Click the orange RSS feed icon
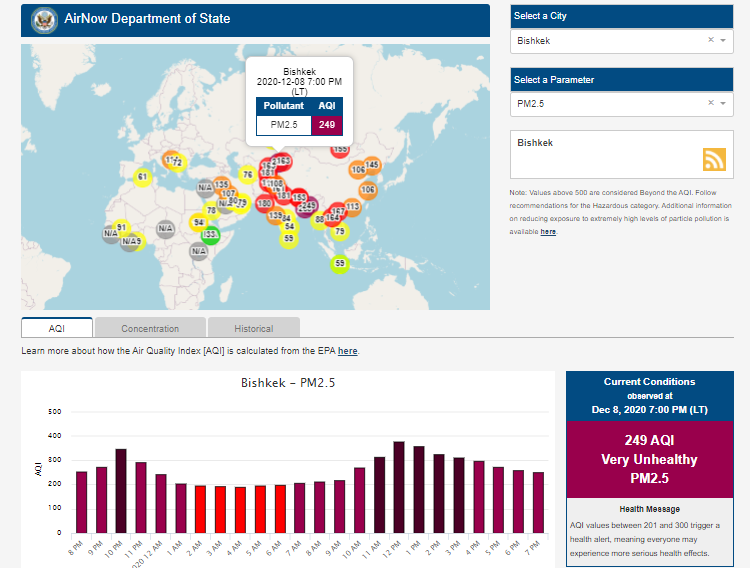Screen dimensions: 750x568 (x=714, y=160)
